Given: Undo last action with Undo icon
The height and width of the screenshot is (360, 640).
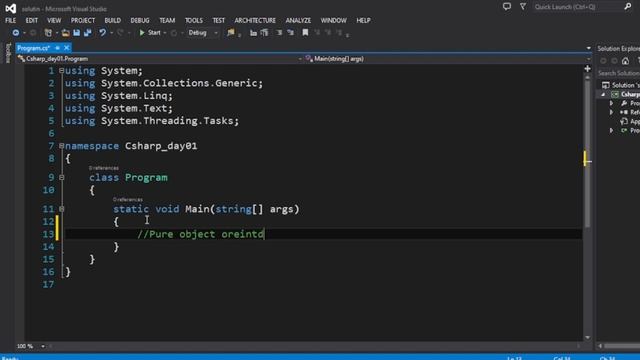Looking at the screenshot, I should coord(102,33).
